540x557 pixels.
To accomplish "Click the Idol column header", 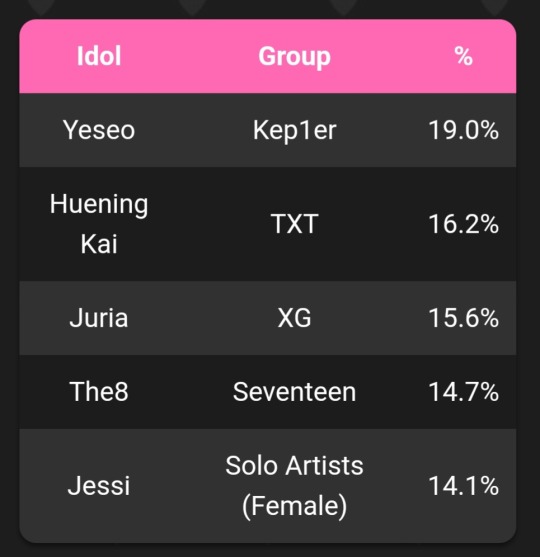I will pyautogui.click(x=99, y=56).
